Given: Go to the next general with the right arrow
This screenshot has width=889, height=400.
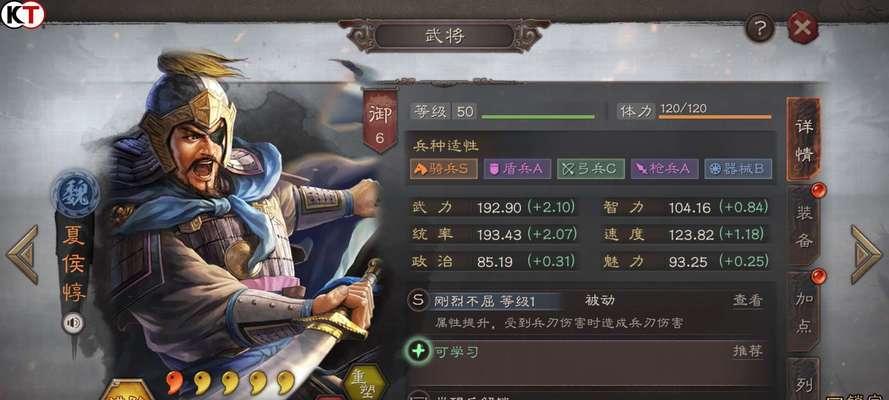Looking at the screenshot, I should (x=866, y=254).
